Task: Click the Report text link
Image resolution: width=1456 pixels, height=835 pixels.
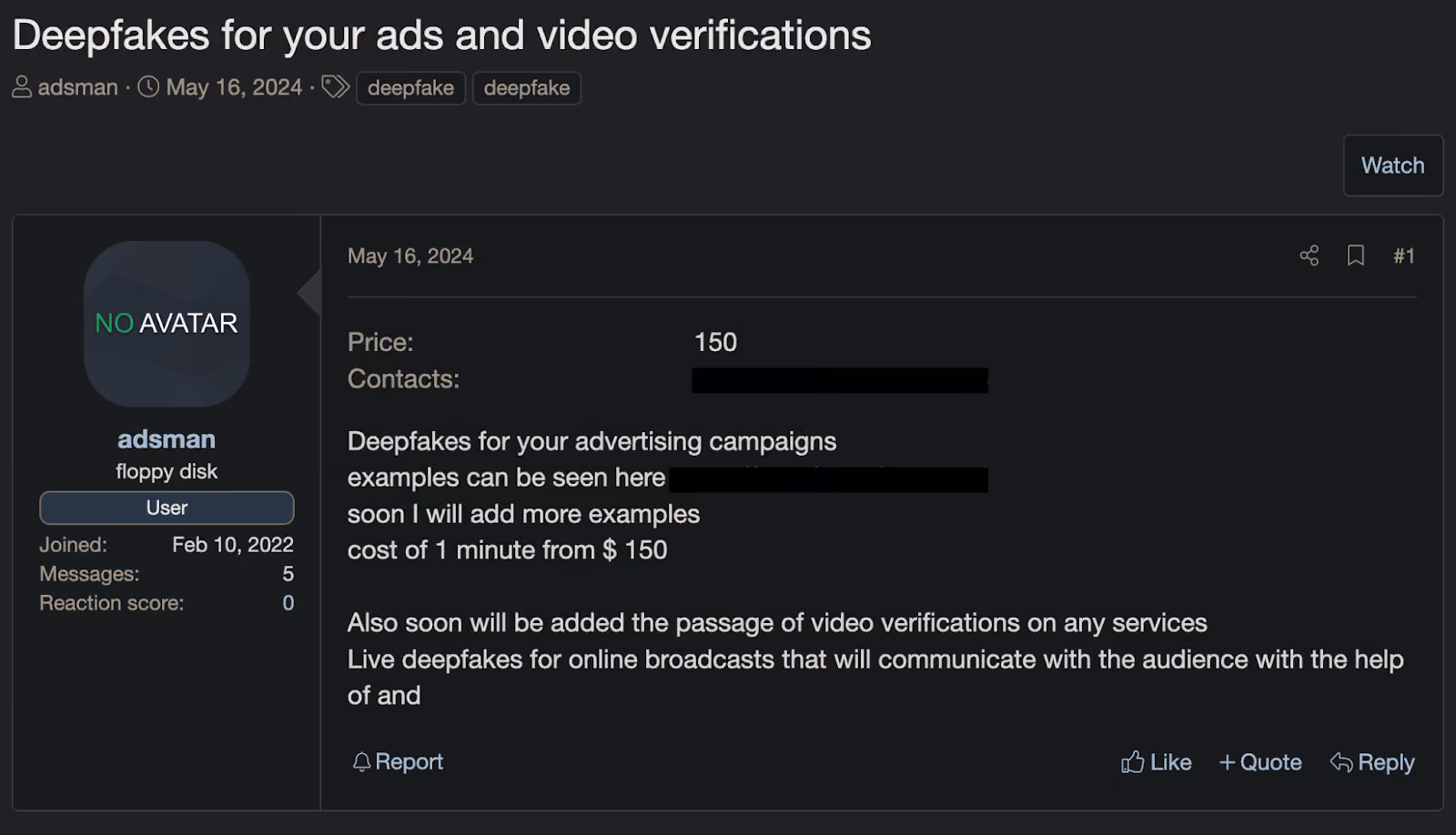Action: 409,762
